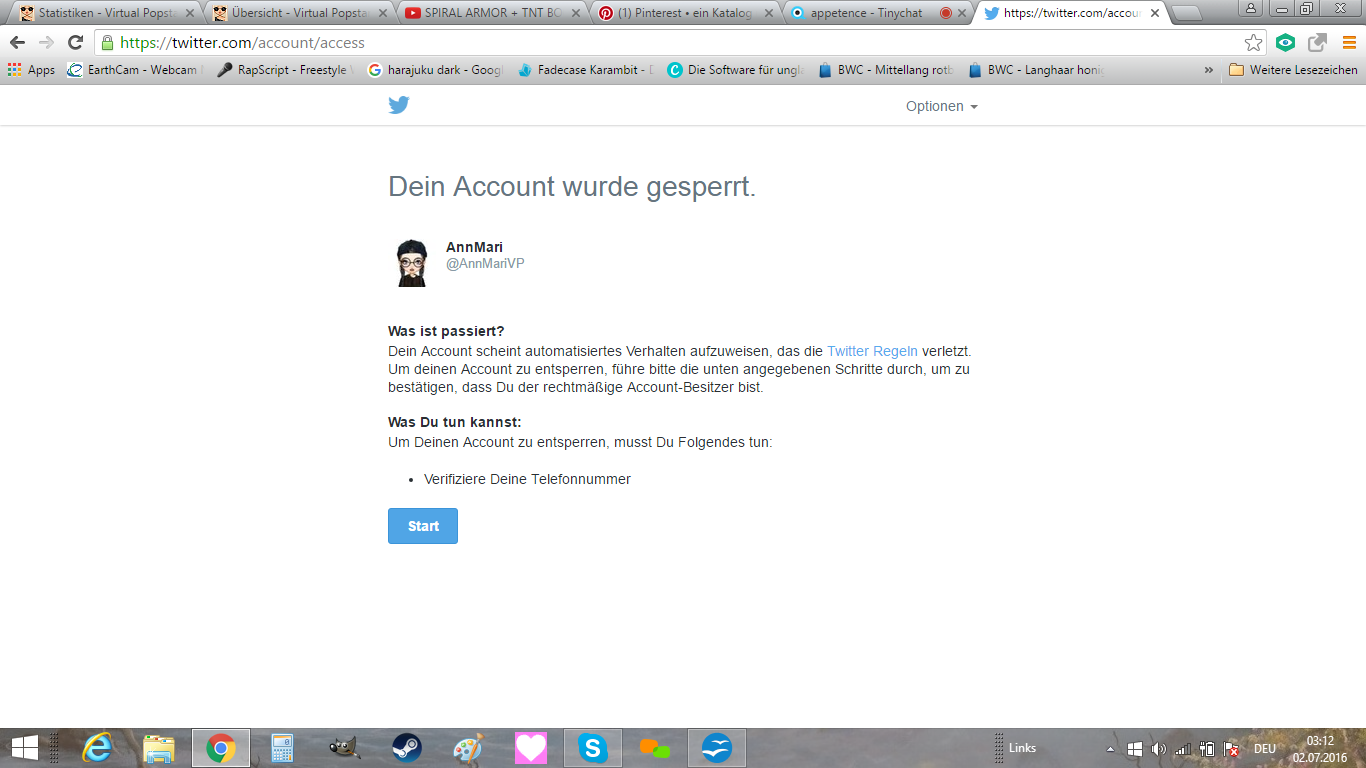Click the @AnnMariVP username text
The image size is (1366, 768).
coord(485,264)
